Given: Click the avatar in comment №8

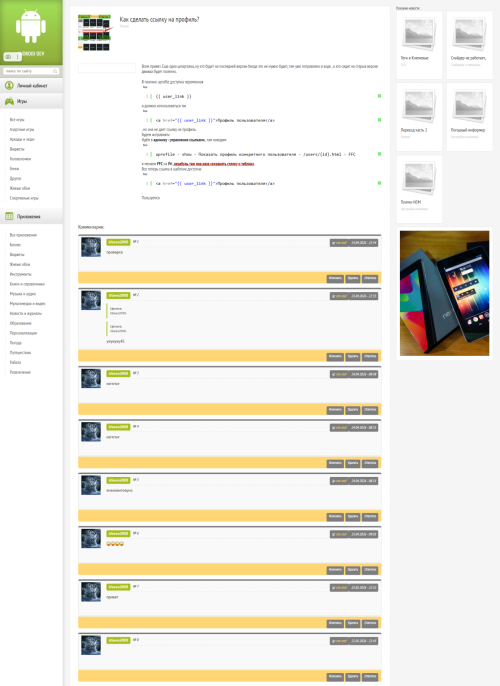Looking at the screenshot, I should pos(91,645).
